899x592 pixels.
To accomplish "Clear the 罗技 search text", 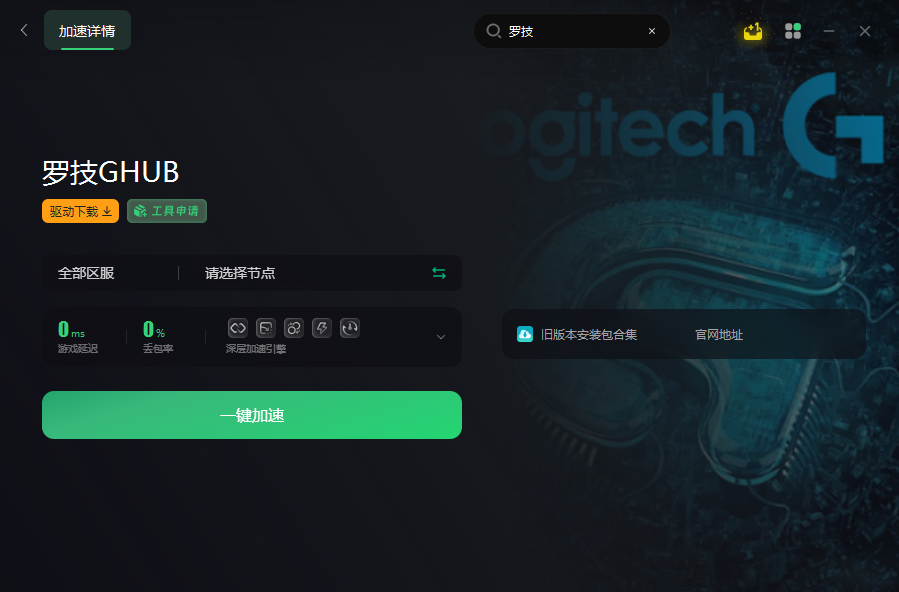I will tap(651, 31).
